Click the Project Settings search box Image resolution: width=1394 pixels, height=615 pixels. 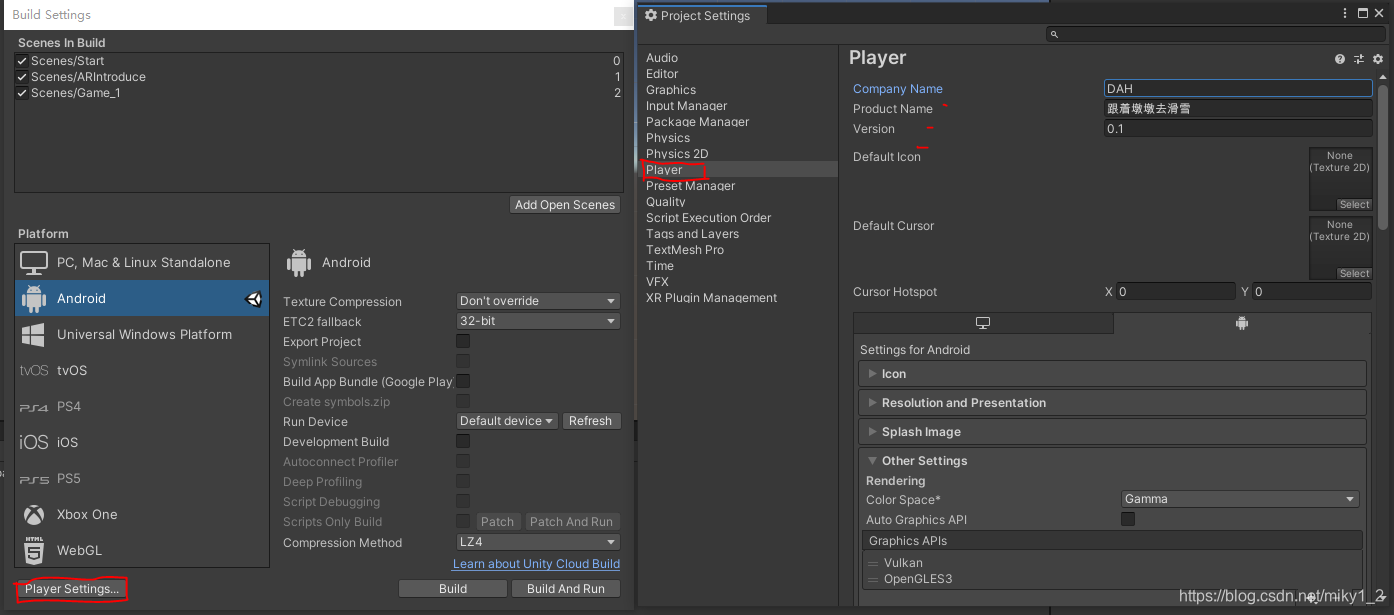(x=1215, y=34)
